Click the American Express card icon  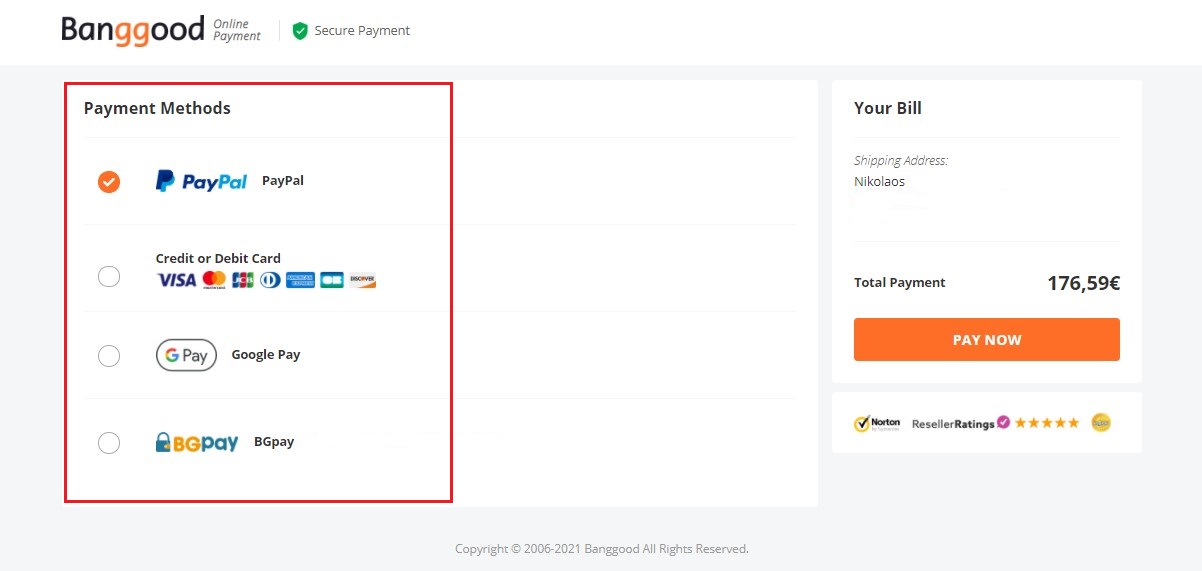click(301, 280)
